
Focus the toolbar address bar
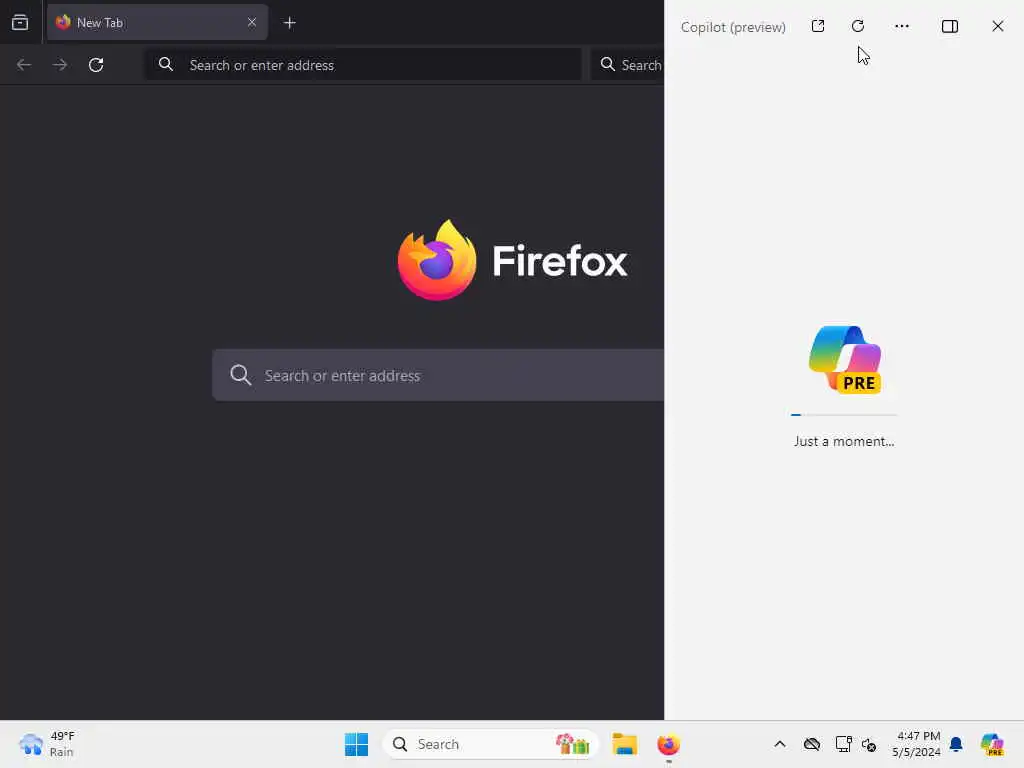tap(362, 65)
